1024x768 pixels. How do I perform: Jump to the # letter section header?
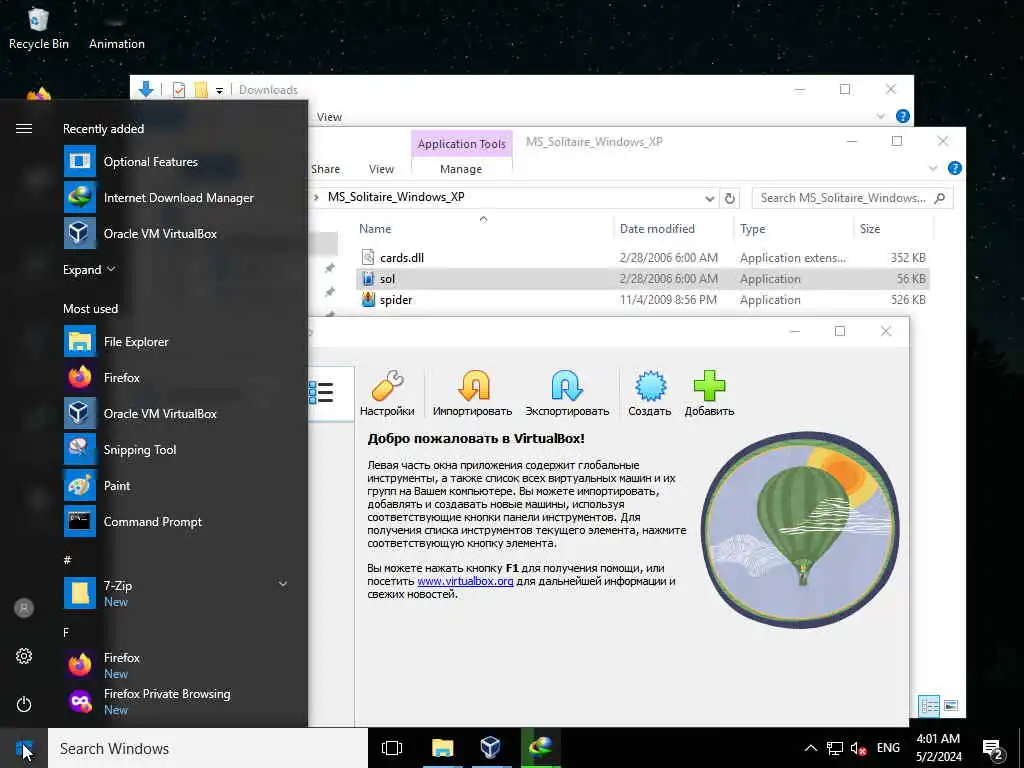pos(67,560)
